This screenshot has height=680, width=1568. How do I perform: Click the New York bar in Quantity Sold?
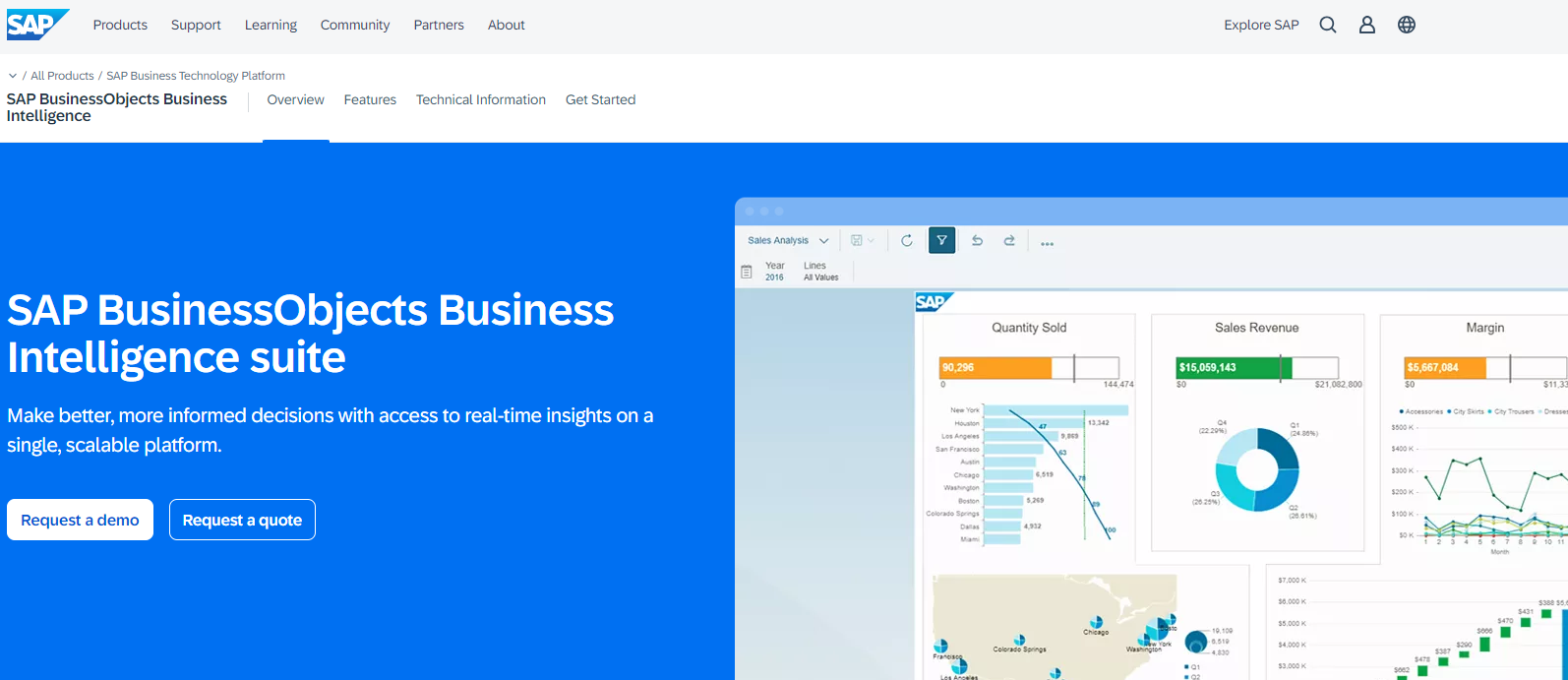[x=1055, y=410]
